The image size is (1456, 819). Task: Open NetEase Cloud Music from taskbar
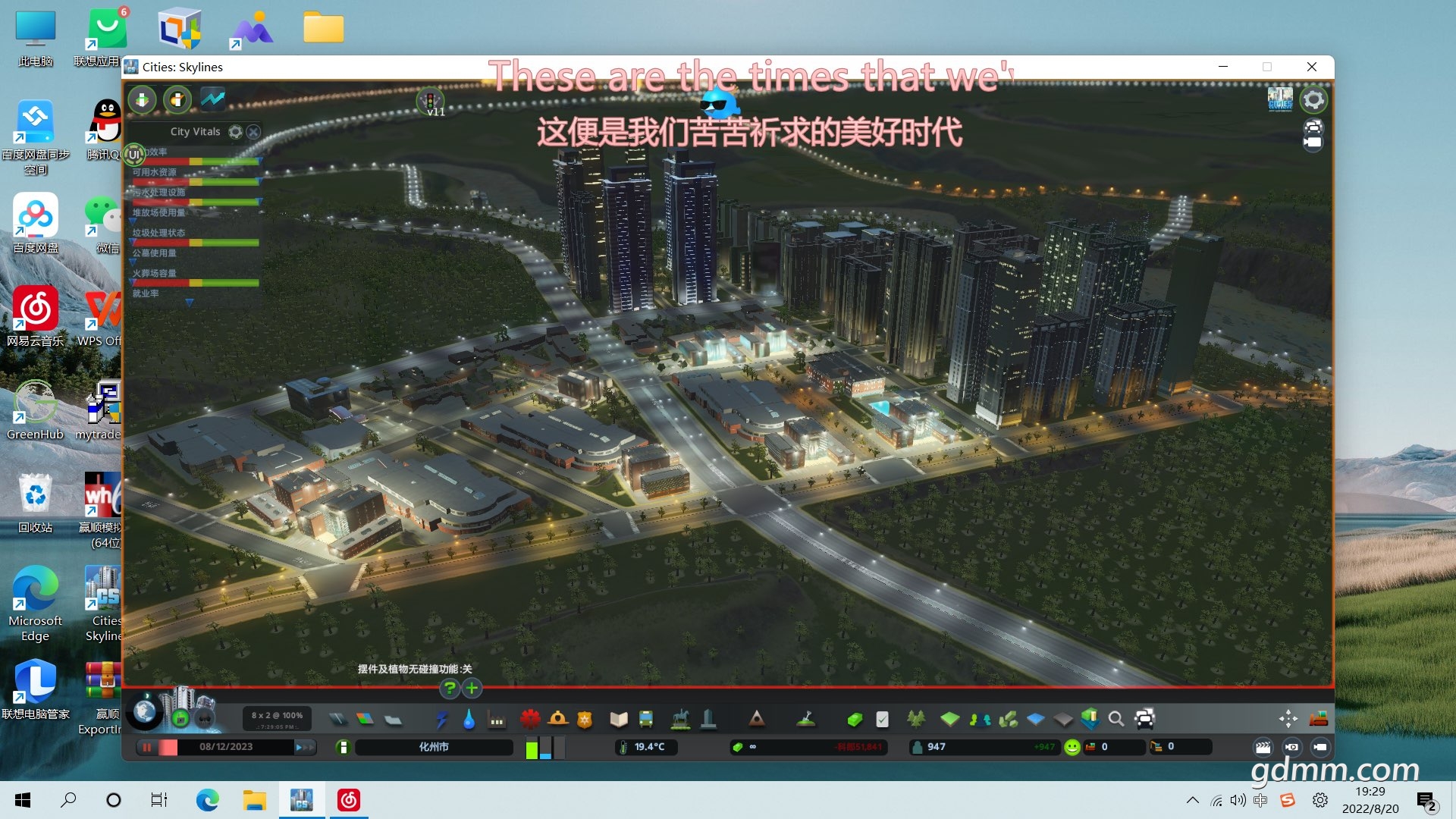pyautogui.click(x=348, y=800)
